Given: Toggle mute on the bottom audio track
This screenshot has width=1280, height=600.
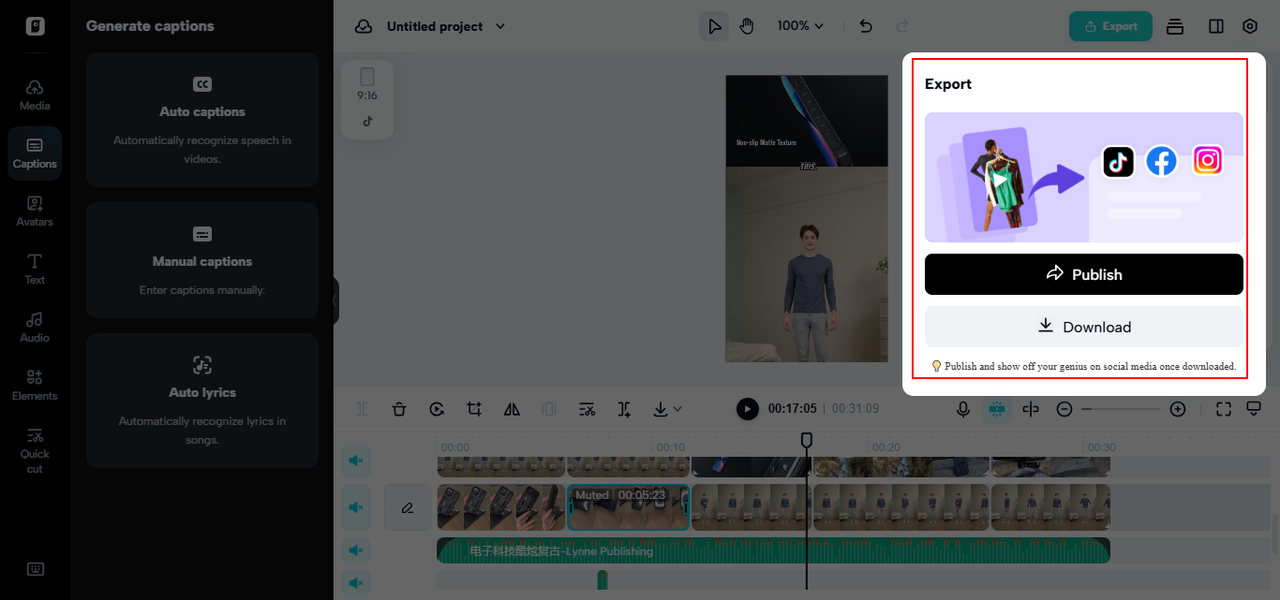Looking at the screenshot, I should pyautogui.click(x=355, y=582).
